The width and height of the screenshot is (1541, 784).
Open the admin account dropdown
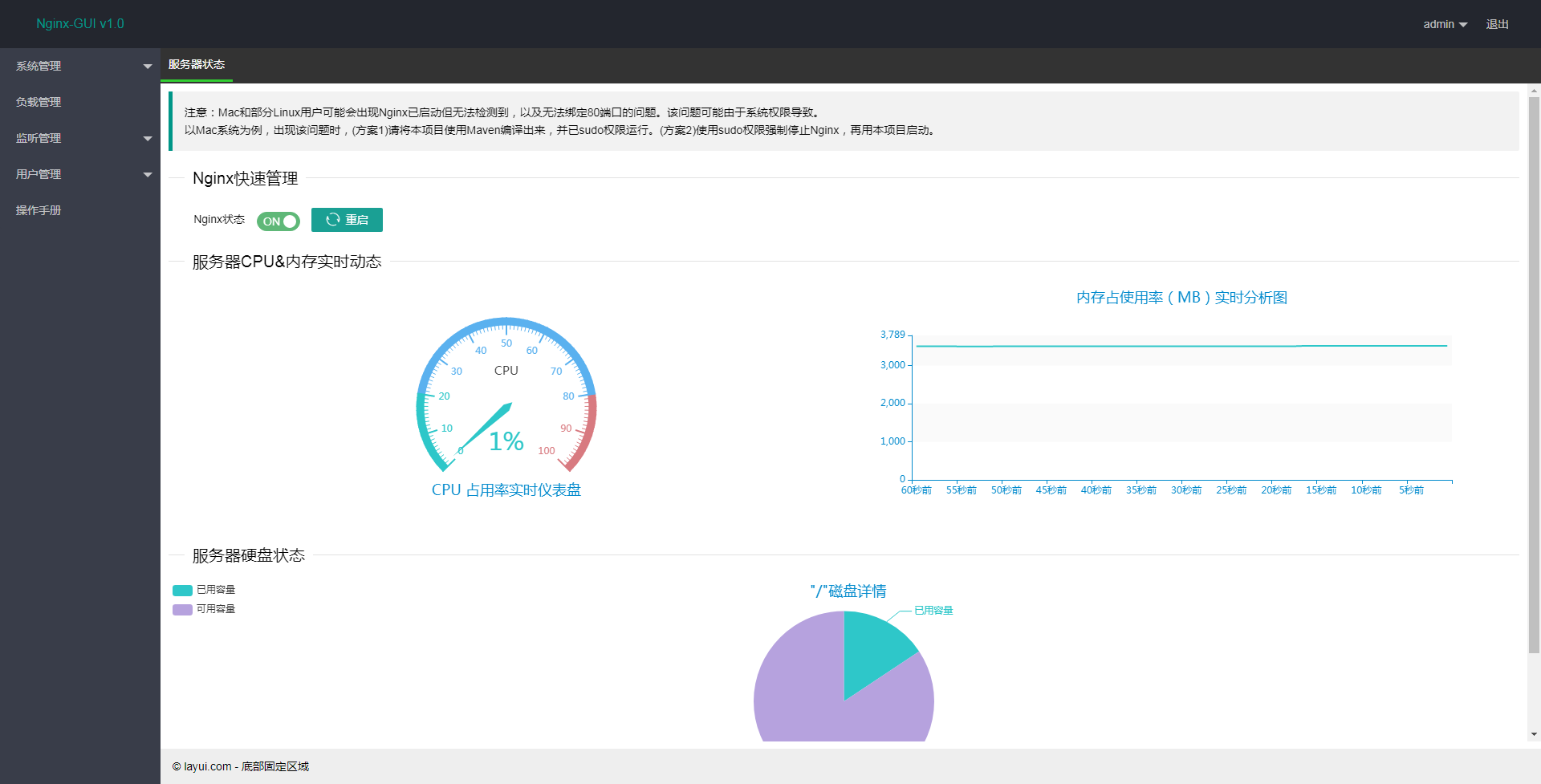tap(1445, 24)
